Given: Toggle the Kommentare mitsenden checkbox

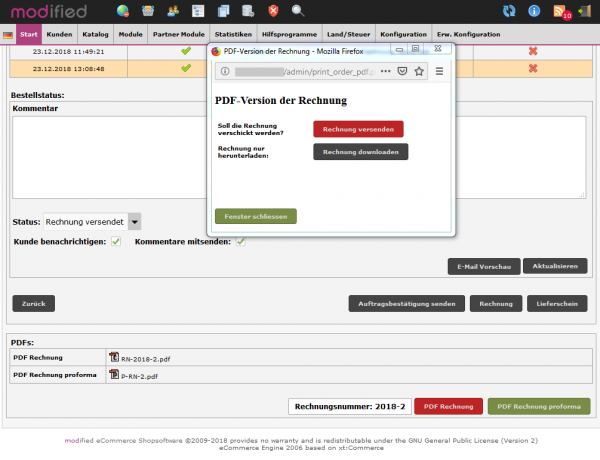Looking at the screenshot, I should click(x=240, y=241).
